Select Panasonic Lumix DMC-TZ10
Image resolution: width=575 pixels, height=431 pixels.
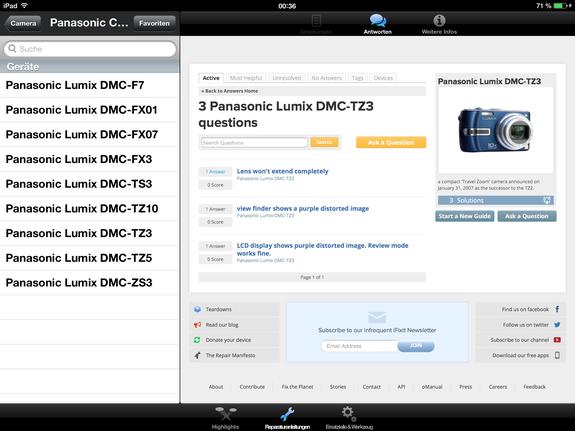click(89, 208)
